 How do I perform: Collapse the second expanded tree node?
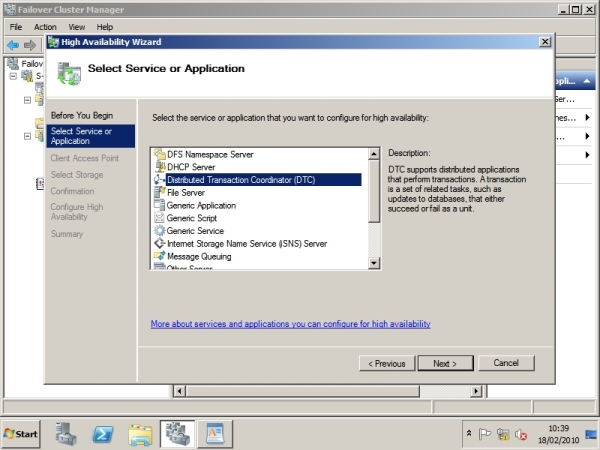[x=27, y=100]
